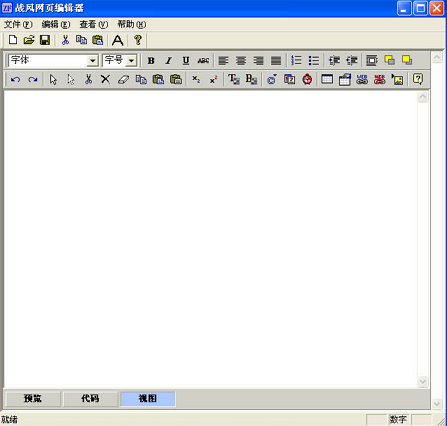Click the editor's scroll down arrow
This screenshot has height=426, width=447.
pyautogui.click(x=423, y=381)
